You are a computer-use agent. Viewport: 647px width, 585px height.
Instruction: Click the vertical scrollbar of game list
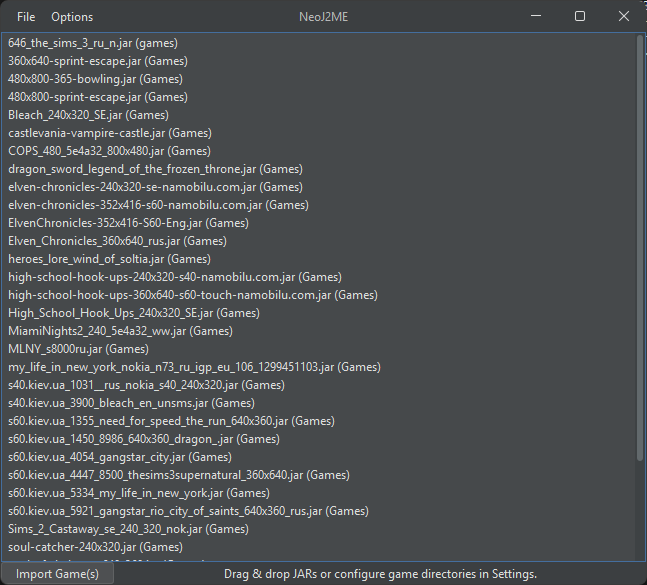(x=640, y=250)
